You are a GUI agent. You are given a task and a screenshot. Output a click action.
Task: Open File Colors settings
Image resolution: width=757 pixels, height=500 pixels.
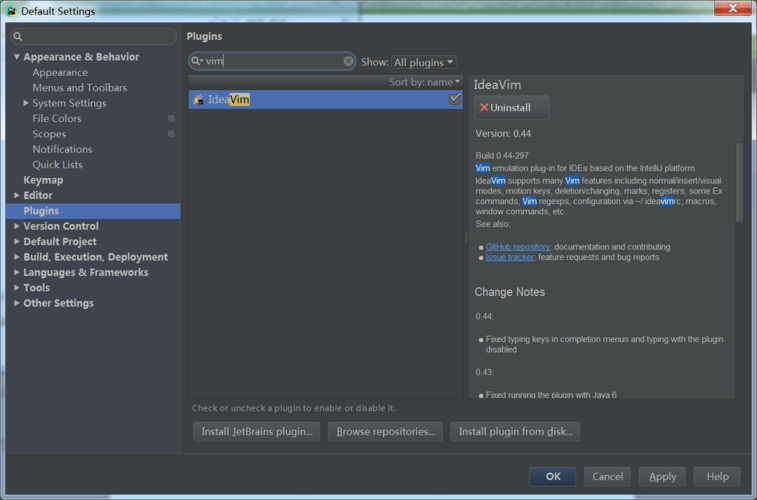point(57,118)
